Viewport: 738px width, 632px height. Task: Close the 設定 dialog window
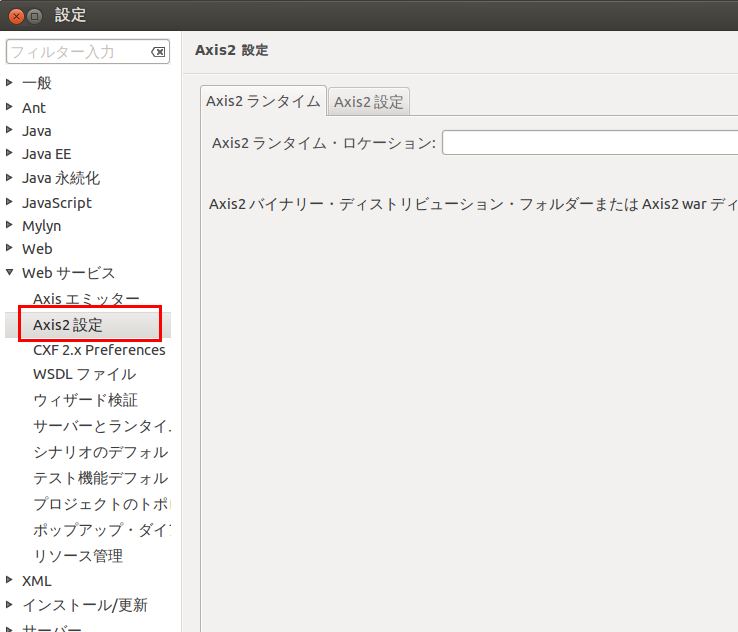point(16,16)
